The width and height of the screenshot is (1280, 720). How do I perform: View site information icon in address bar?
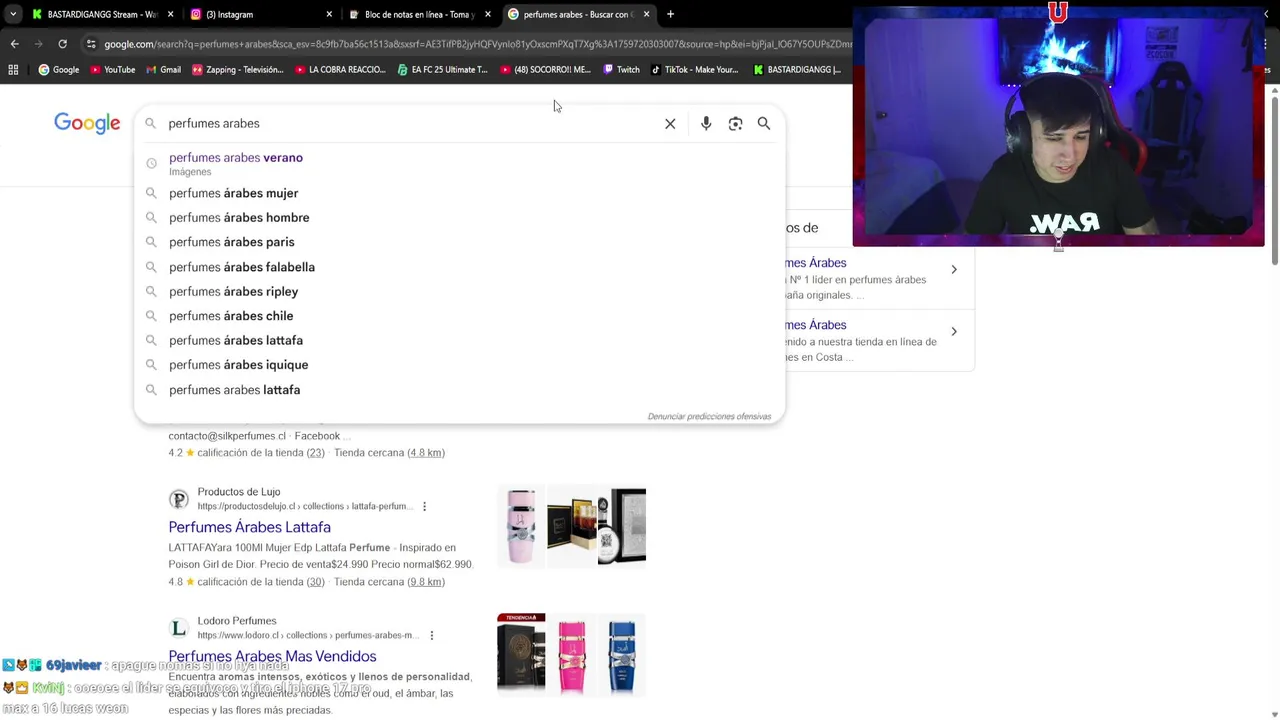point(91,44)
